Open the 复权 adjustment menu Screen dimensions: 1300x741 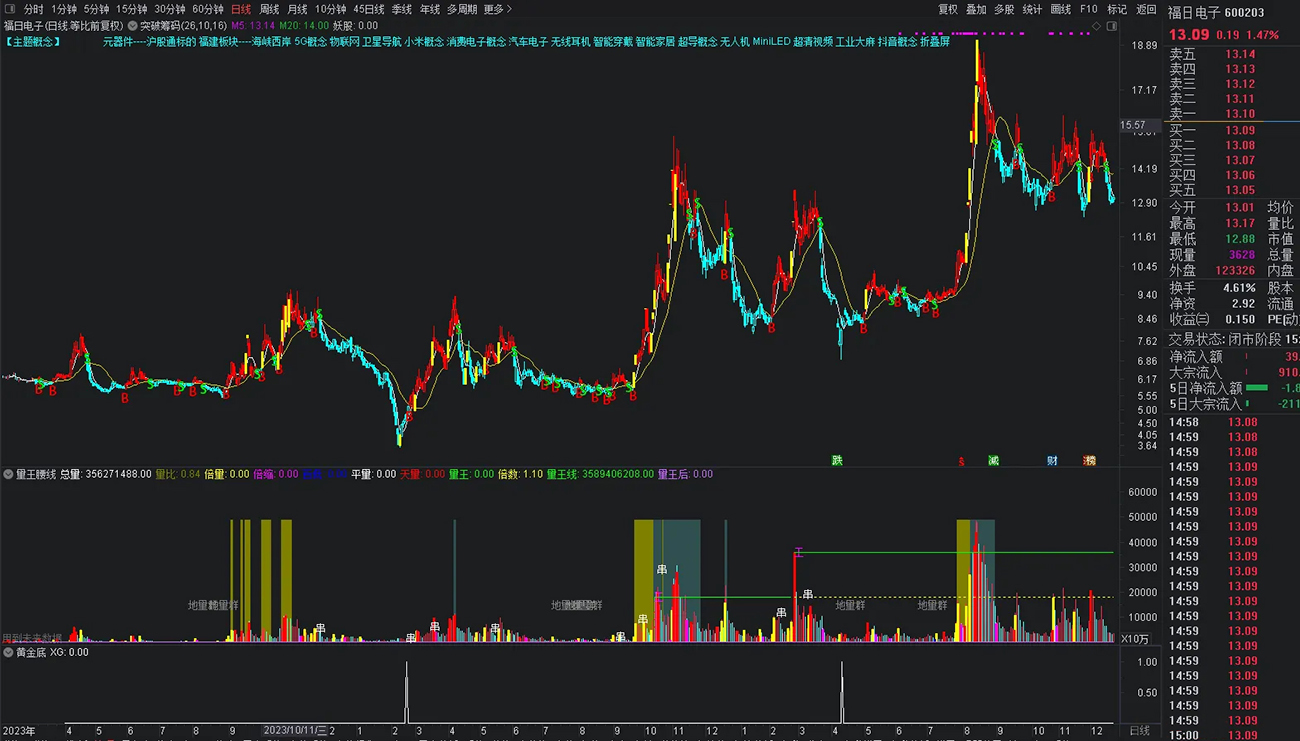[948, 9]
